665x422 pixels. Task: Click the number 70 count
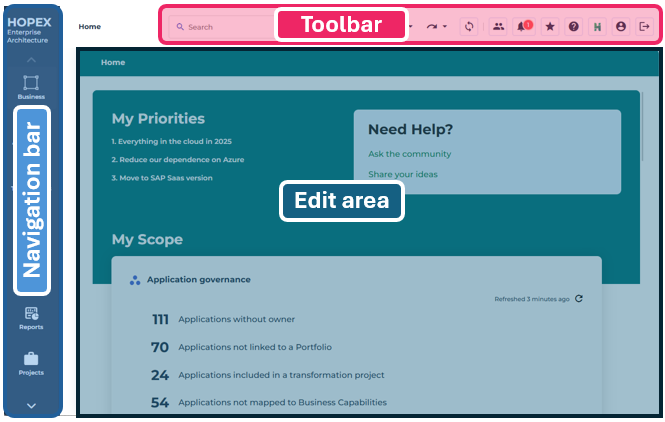[160, 347]
